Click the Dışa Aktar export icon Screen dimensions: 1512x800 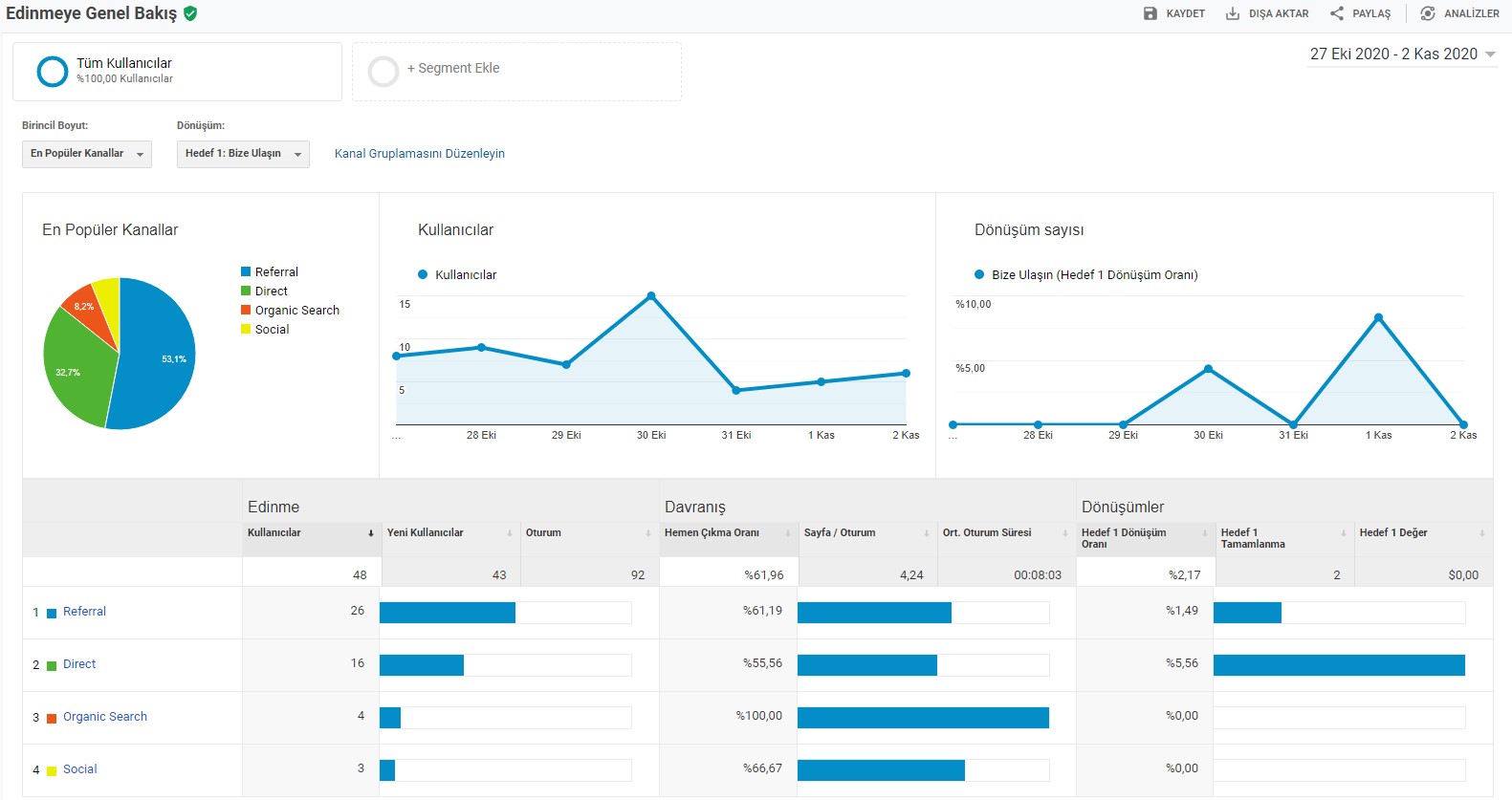pos(1233,13)
